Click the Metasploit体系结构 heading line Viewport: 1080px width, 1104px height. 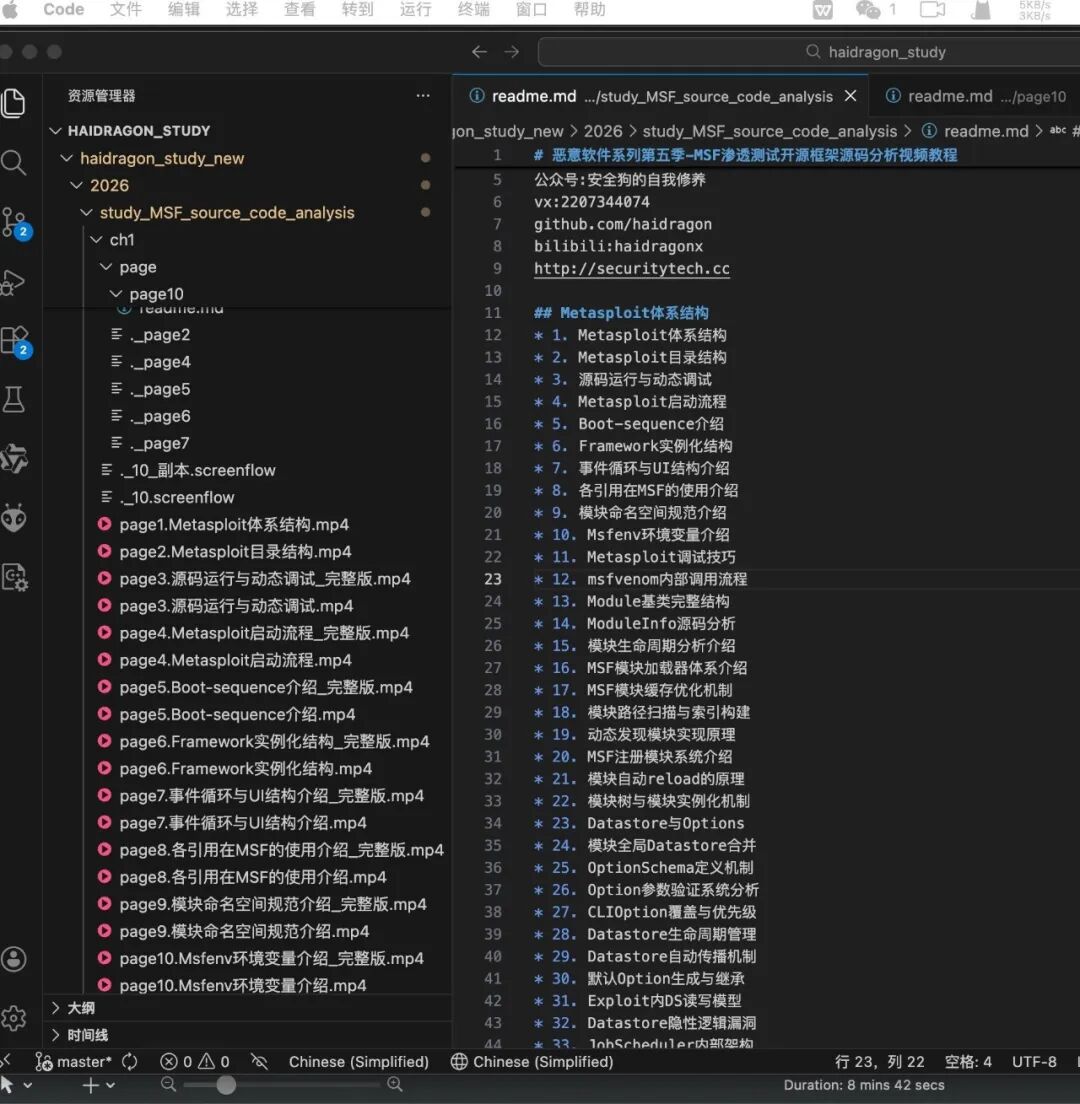[621, 313]
